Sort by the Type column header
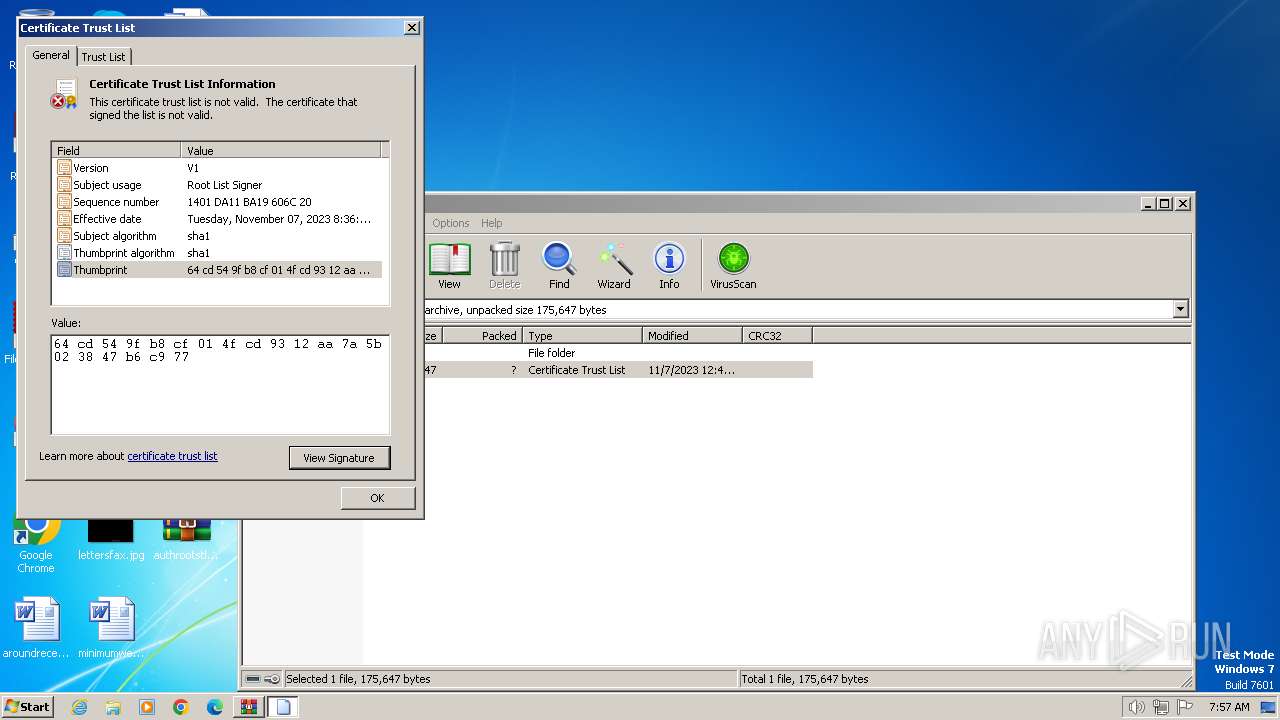Screen dimensions: 1280x720 tap(582, 336)
